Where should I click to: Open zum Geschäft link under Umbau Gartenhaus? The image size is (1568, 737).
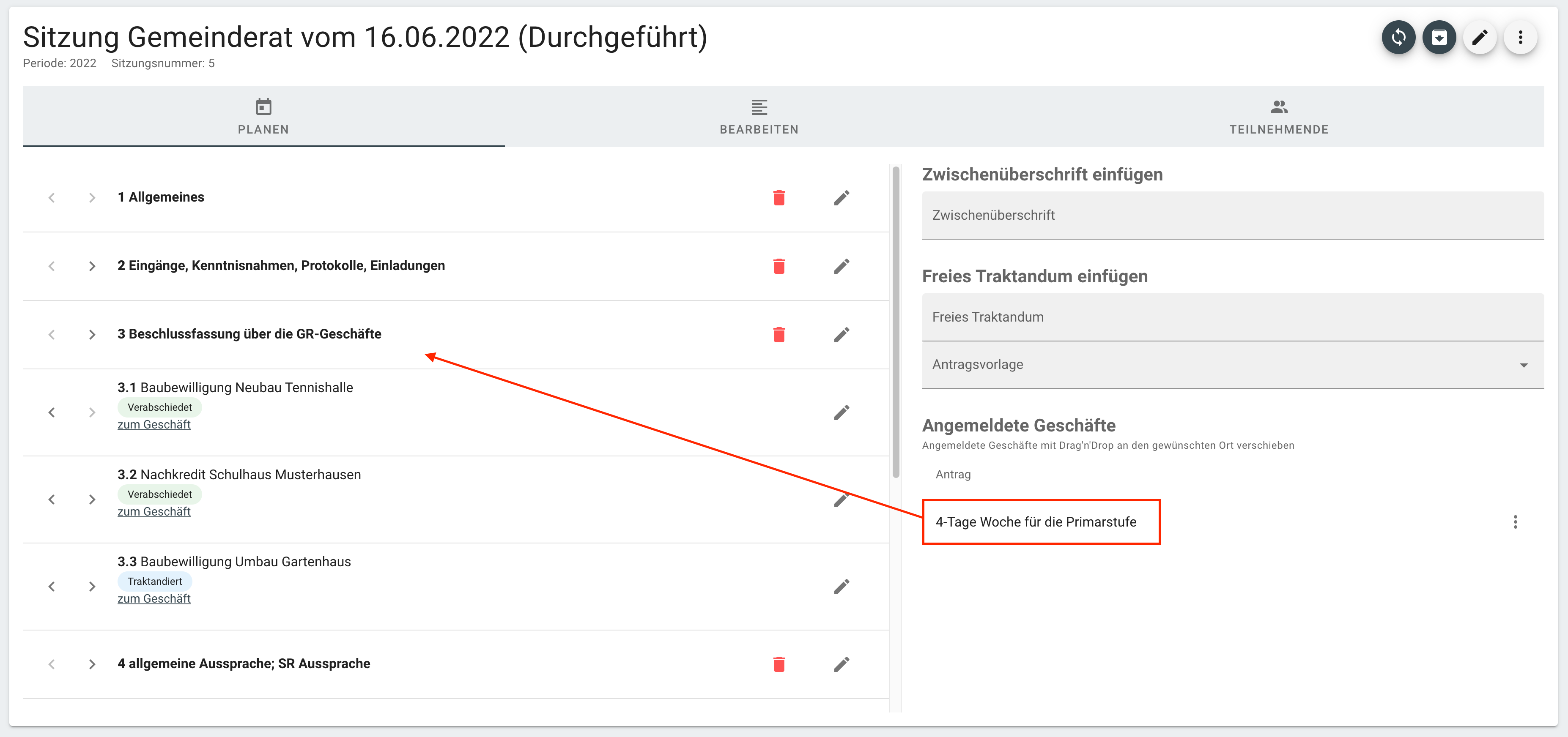[154, 598]
